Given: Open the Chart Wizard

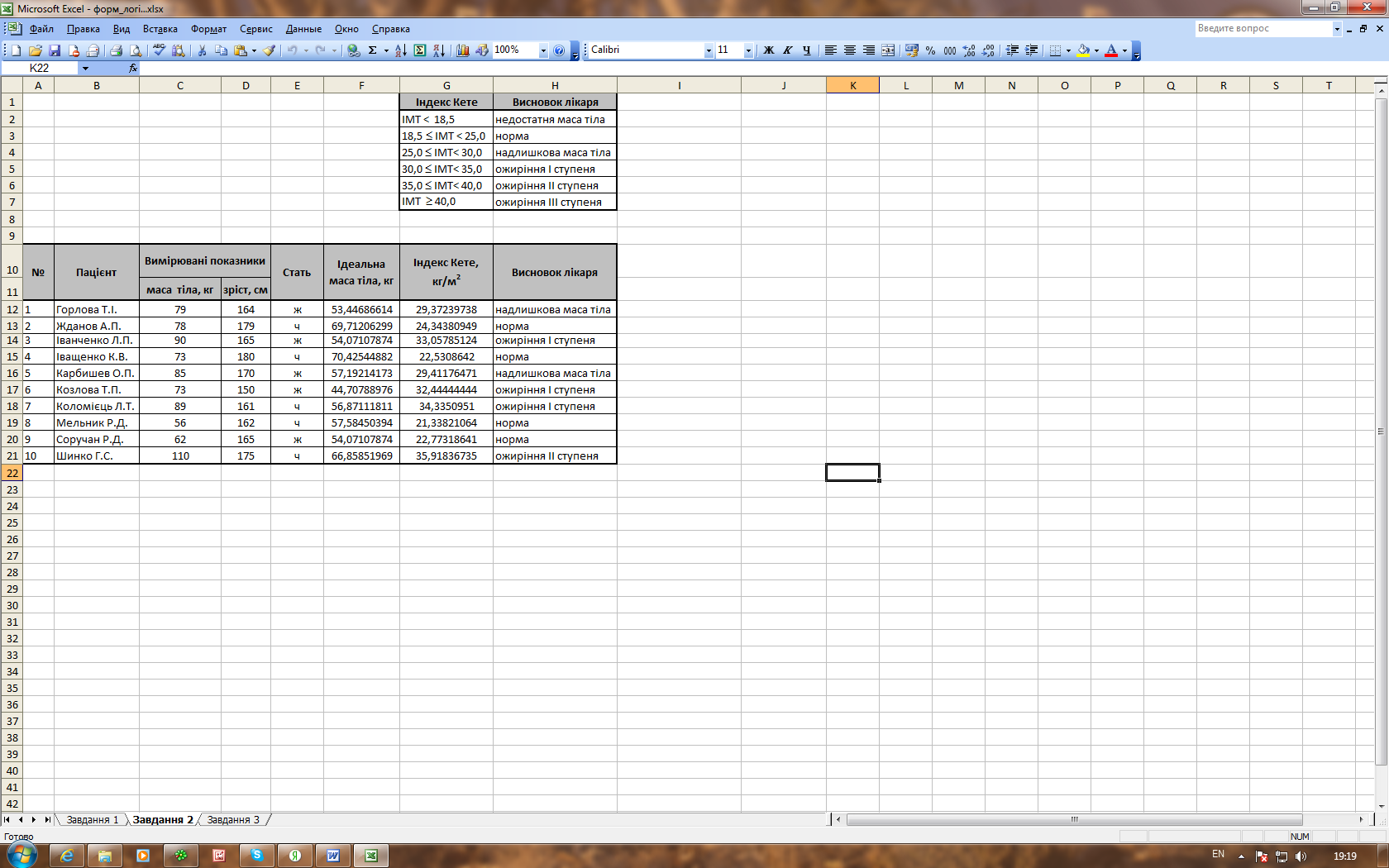Looking at the screenshot, I should coord(463,50).
